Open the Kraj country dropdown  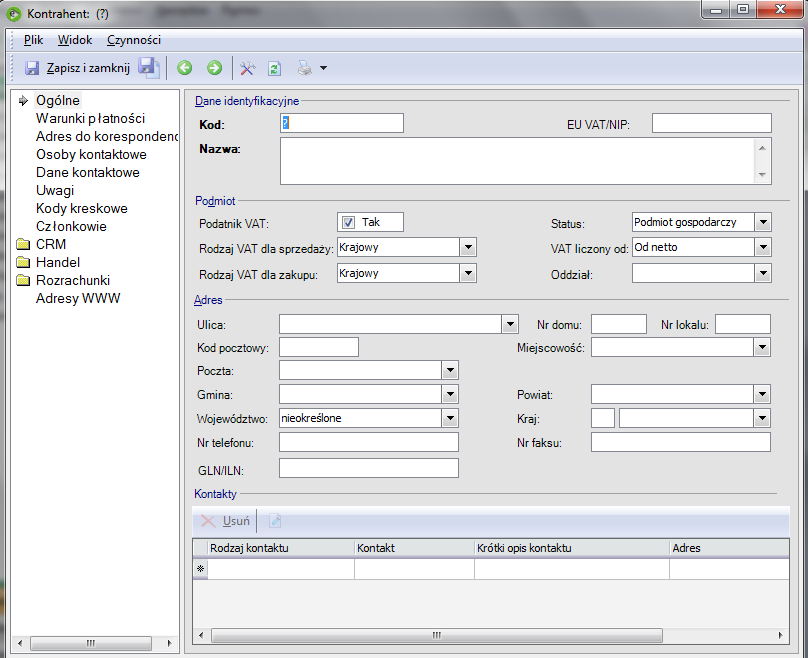coord(762,418)
